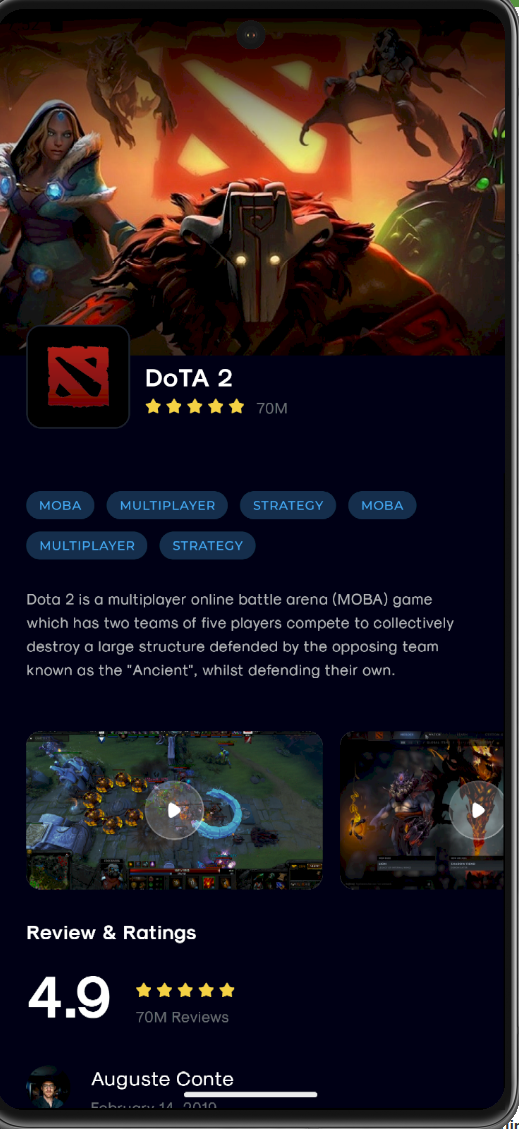Tap the home indicator bar at bottom
The image size is (519, 1129).
tap(251, 1094)
